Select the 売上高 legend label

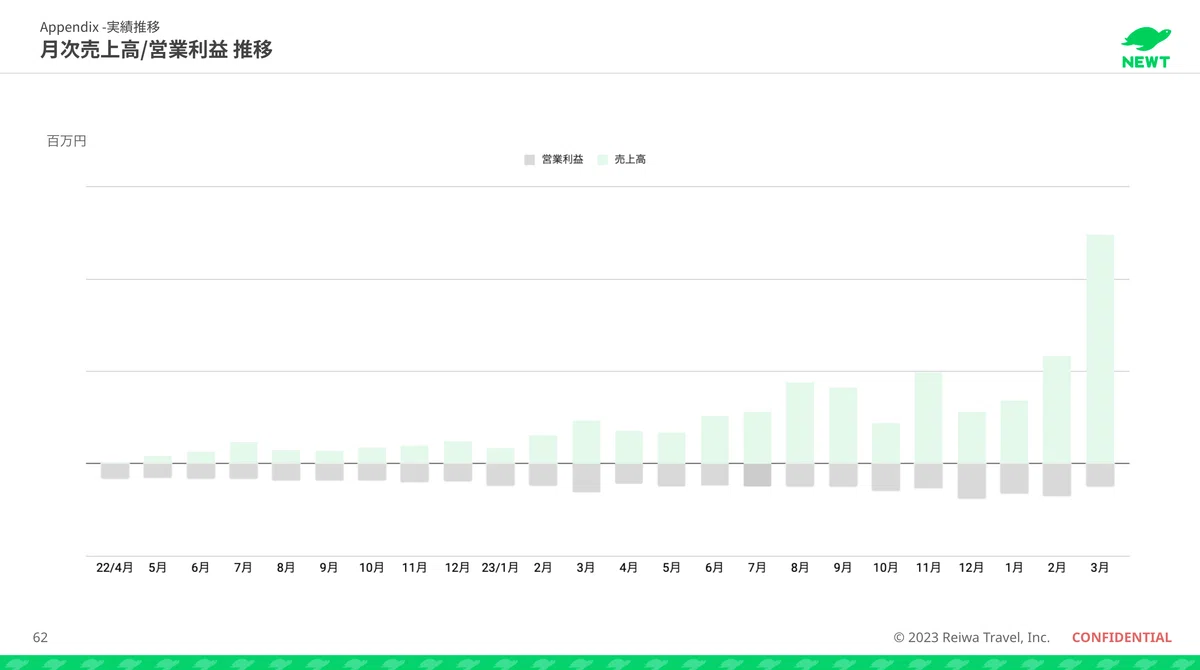(630, 159)
